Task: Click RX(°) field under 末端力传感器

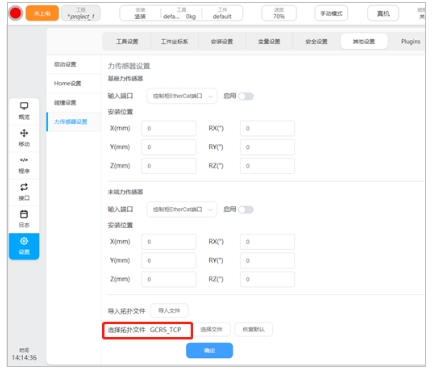Action: pyautogui.click(x=267, y=242)
